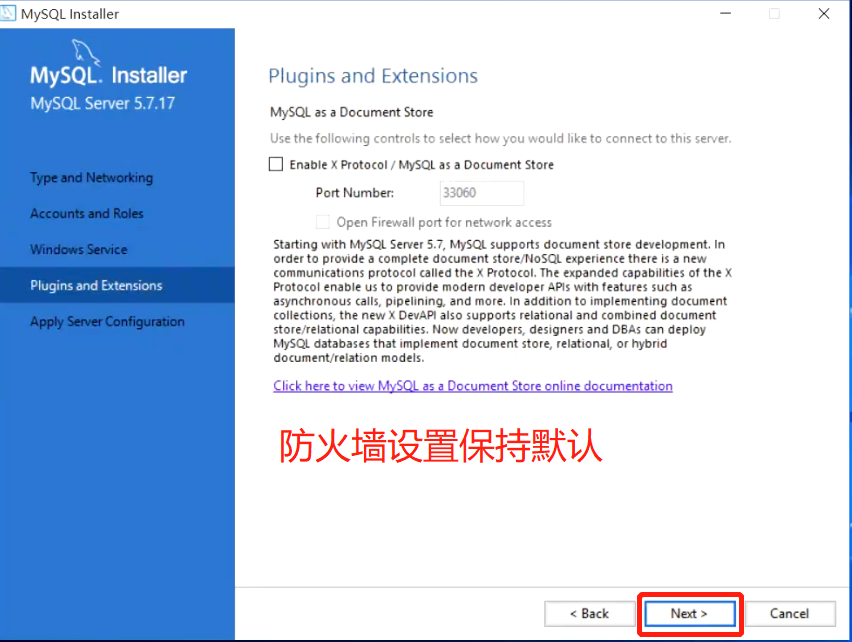852x642 pixels.
Task: Toggle Open Firewall port for network access
Action: click(323, 222)
